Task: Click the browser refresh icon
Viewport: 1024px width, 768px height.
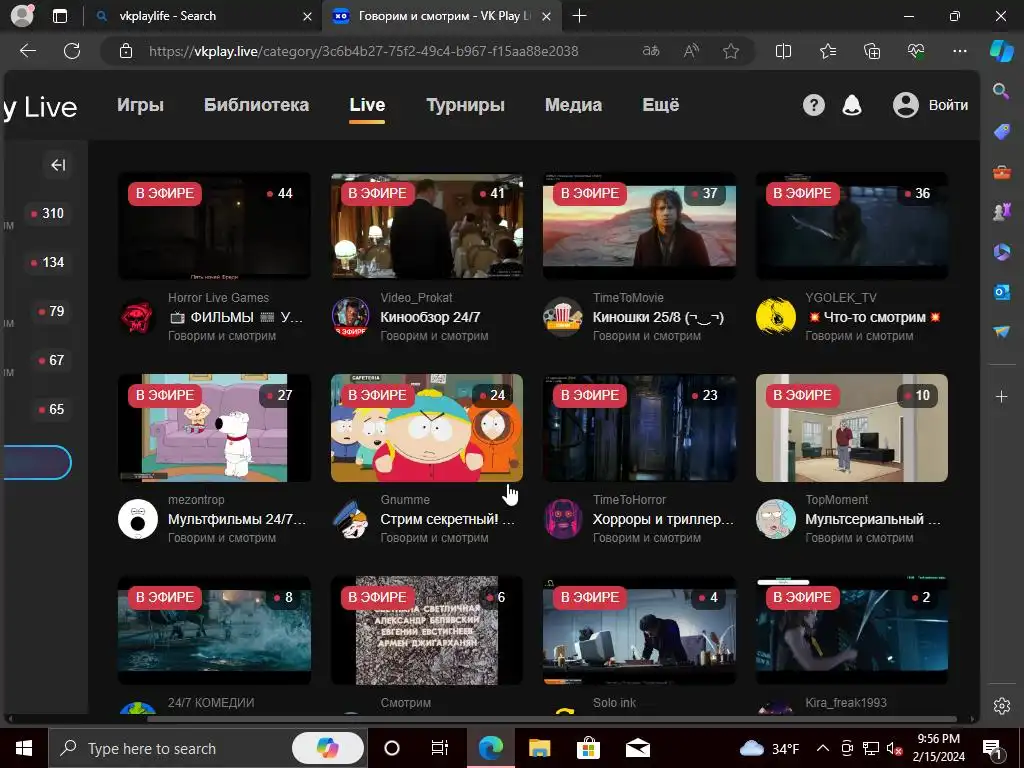Action: [x=72, y=51]
